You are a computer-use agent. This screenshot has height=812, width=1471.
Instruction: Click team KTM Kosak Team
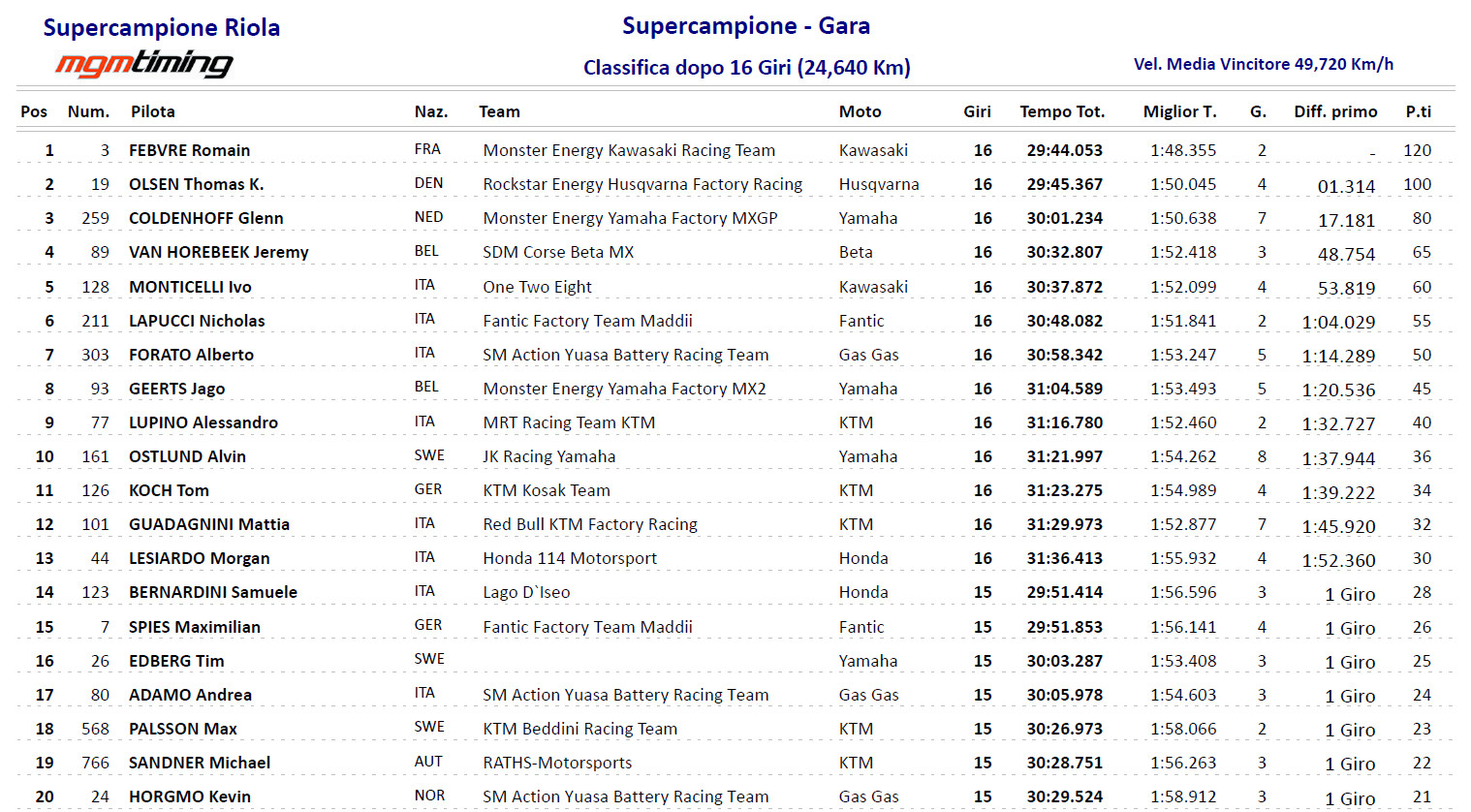click(x=547, y=490)
